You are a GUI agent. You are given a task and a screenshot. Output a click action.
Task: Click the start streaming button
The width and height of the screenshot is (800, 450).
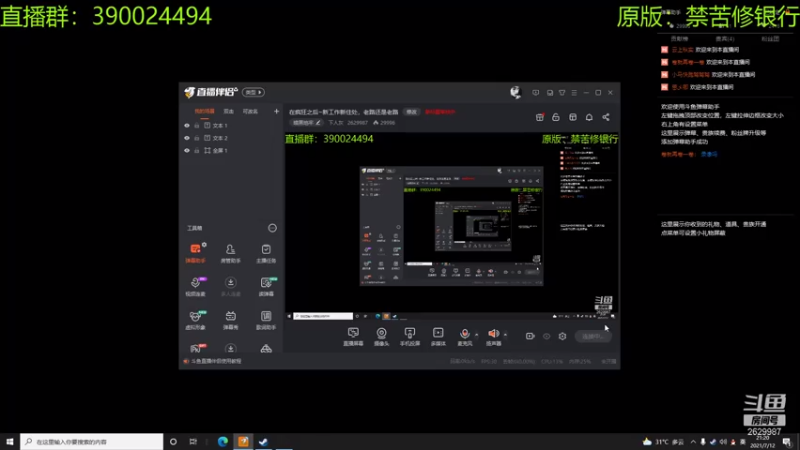[x=593, y=336]
